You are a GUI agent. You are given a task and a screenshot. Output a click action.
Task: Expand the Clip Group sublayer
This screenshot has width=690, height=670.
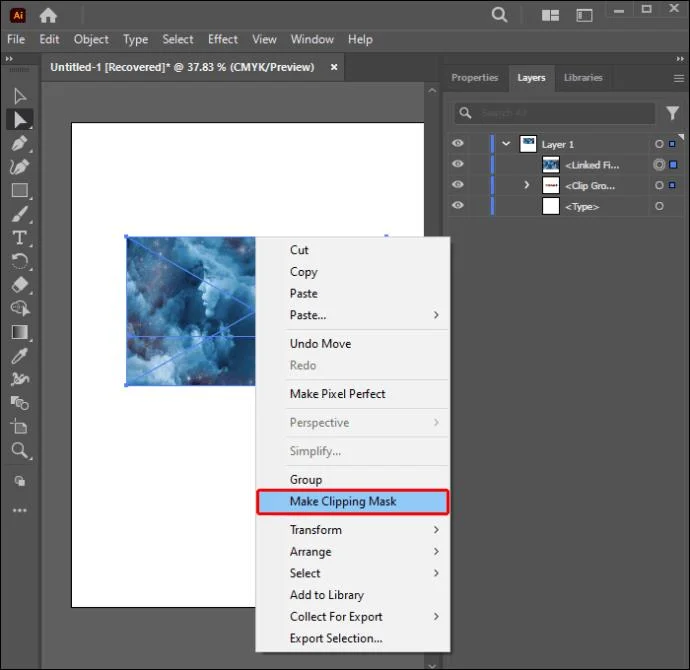pyautogui.click(x=526, y=185)
